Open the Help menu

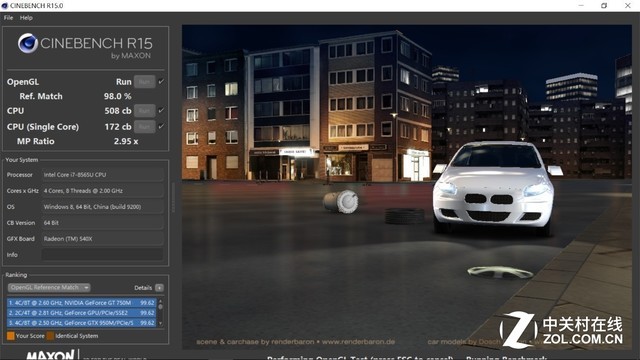tap(26, 18)
